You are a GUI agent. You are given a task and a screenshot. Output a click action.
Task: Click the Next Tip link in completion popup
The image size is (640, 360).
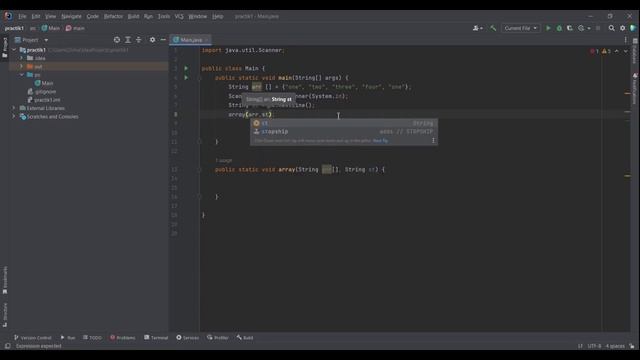click(x=380, y=141)
